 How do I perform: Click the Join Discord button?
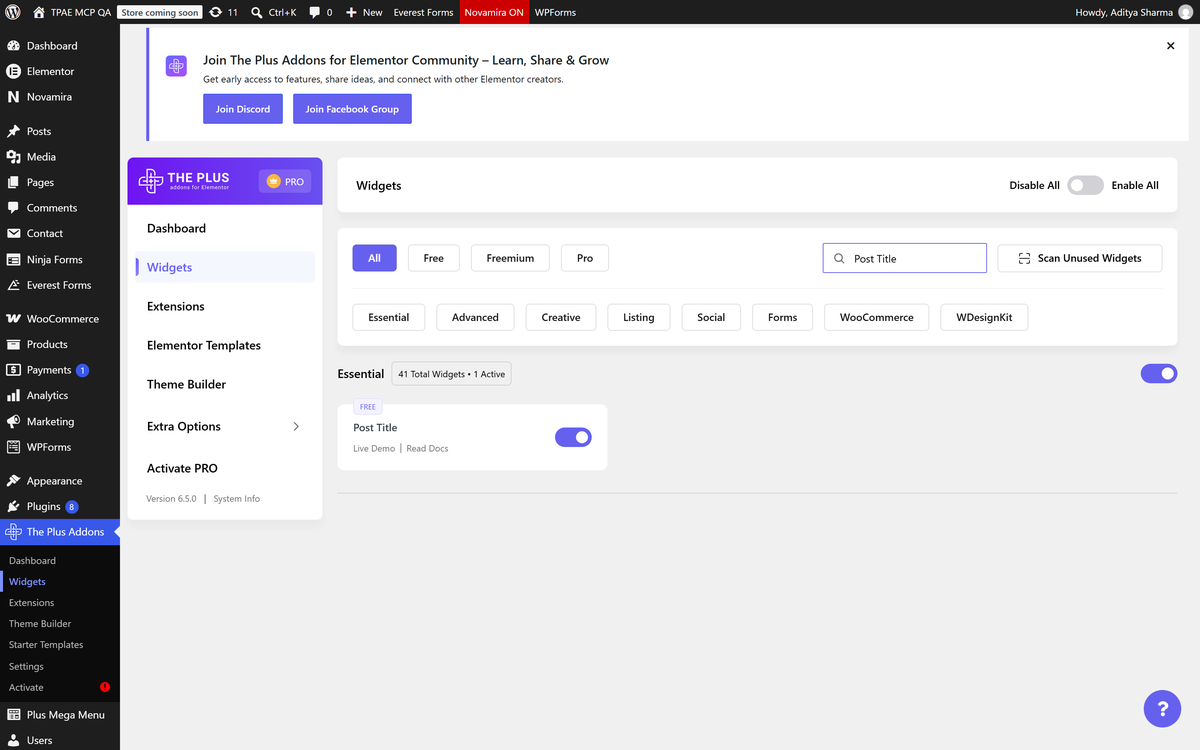click(243, 109)
